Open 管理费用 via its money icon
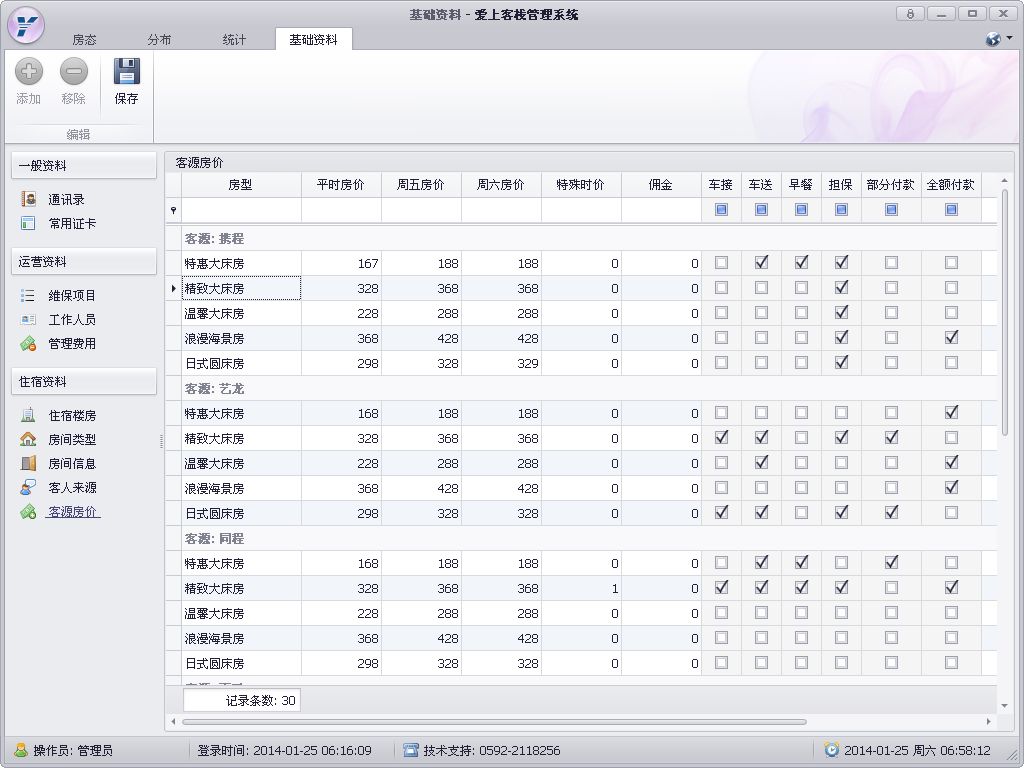Image resolution: width=1024 pixels, height=768 pixels. [28, 344]
